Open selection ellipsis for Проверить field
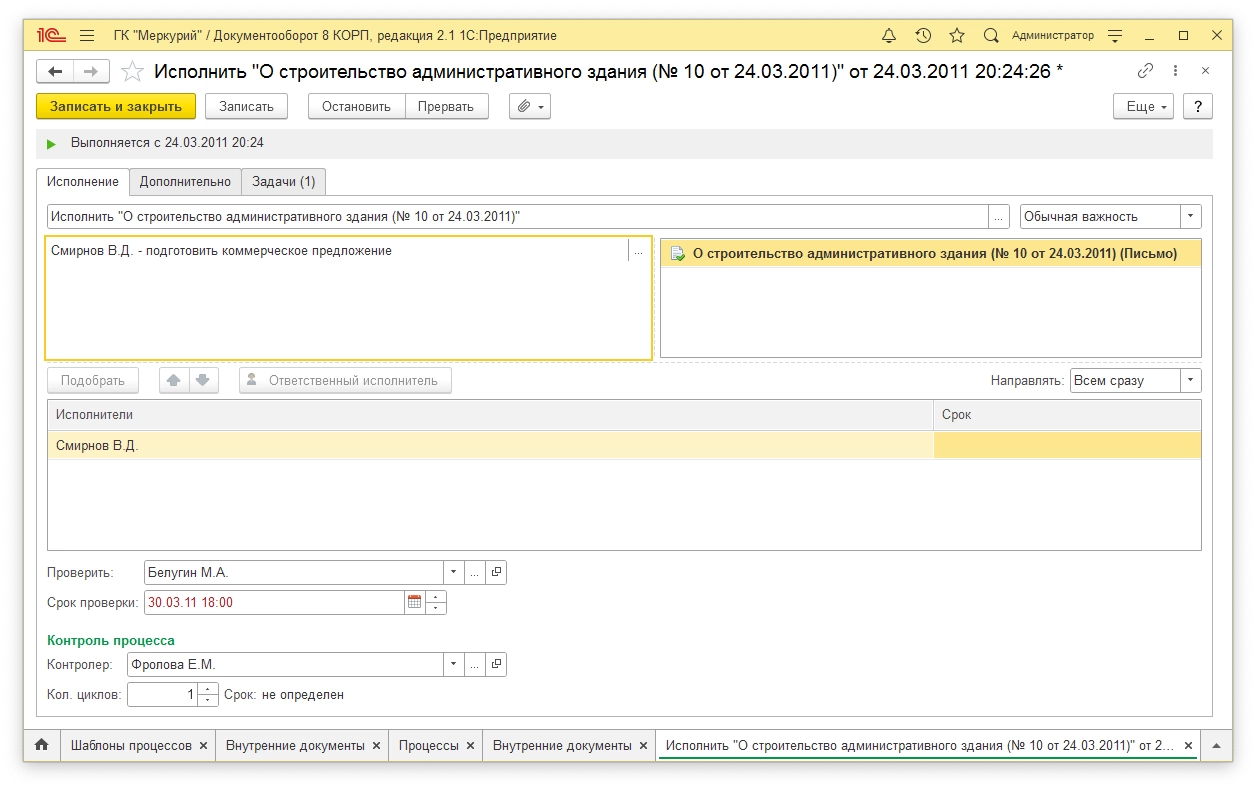The image size is (1256, 789). point(475,573)
